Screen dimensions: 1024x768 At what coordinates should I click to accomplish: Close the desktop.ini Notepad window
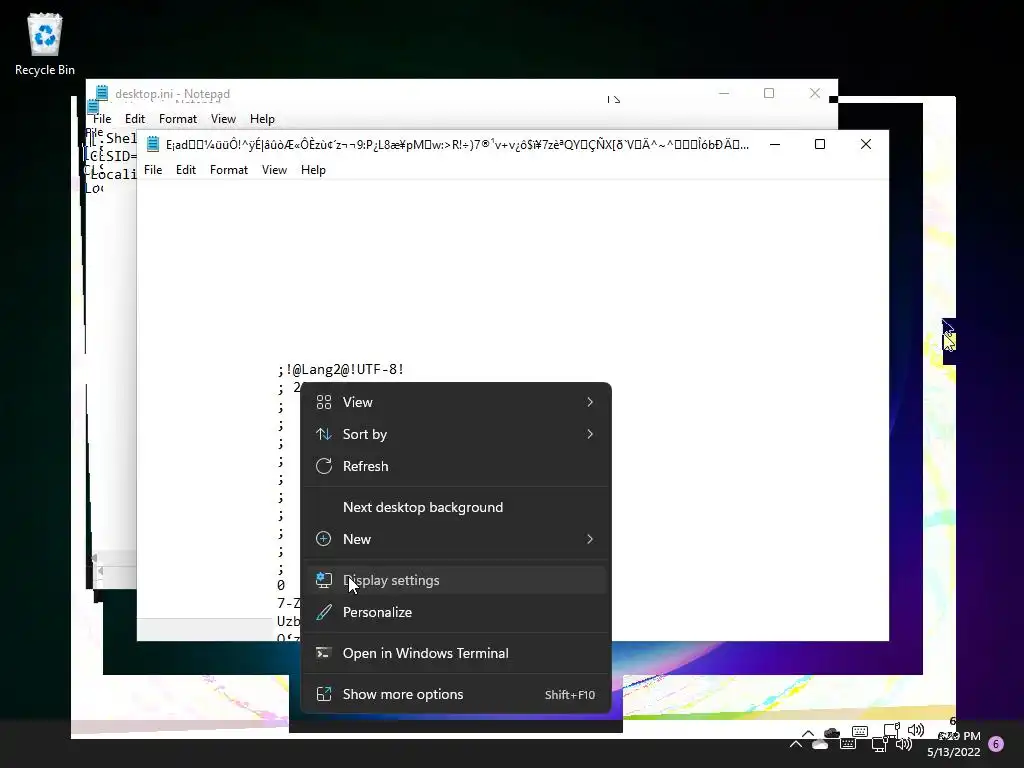coord(814,93)
